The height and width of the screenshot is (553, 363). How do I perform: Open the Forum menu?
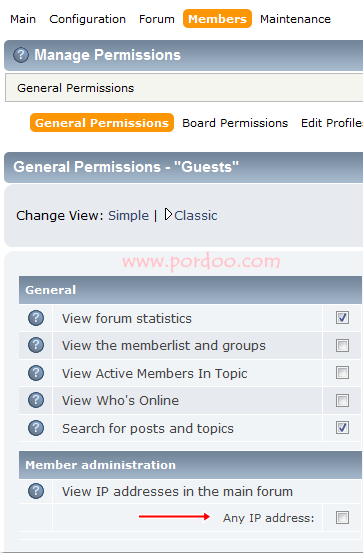[157, 19]
